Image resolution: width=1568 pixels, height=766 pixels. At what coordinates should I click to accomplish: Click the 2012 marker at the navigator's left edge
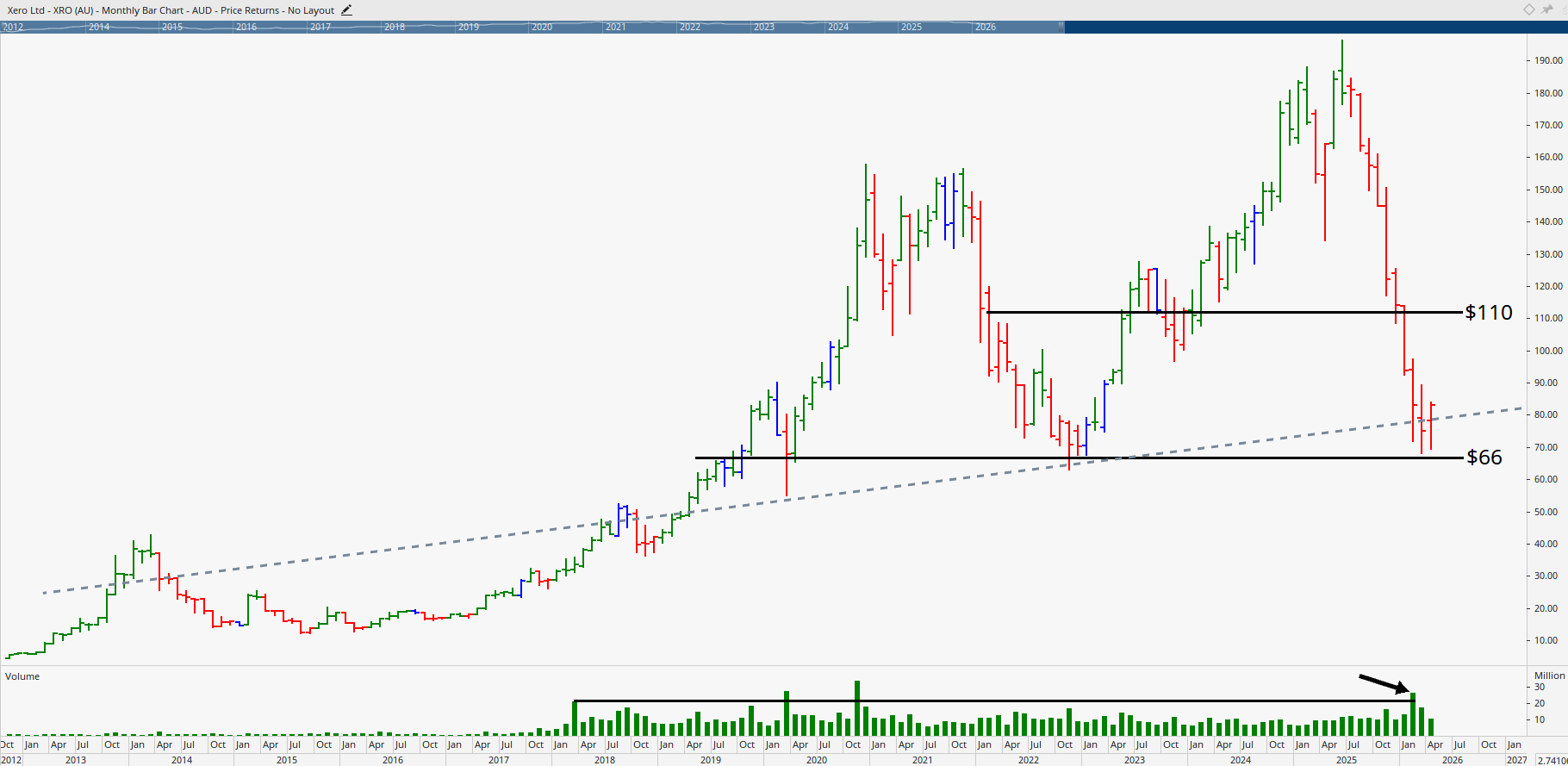(x=13, y=28)
